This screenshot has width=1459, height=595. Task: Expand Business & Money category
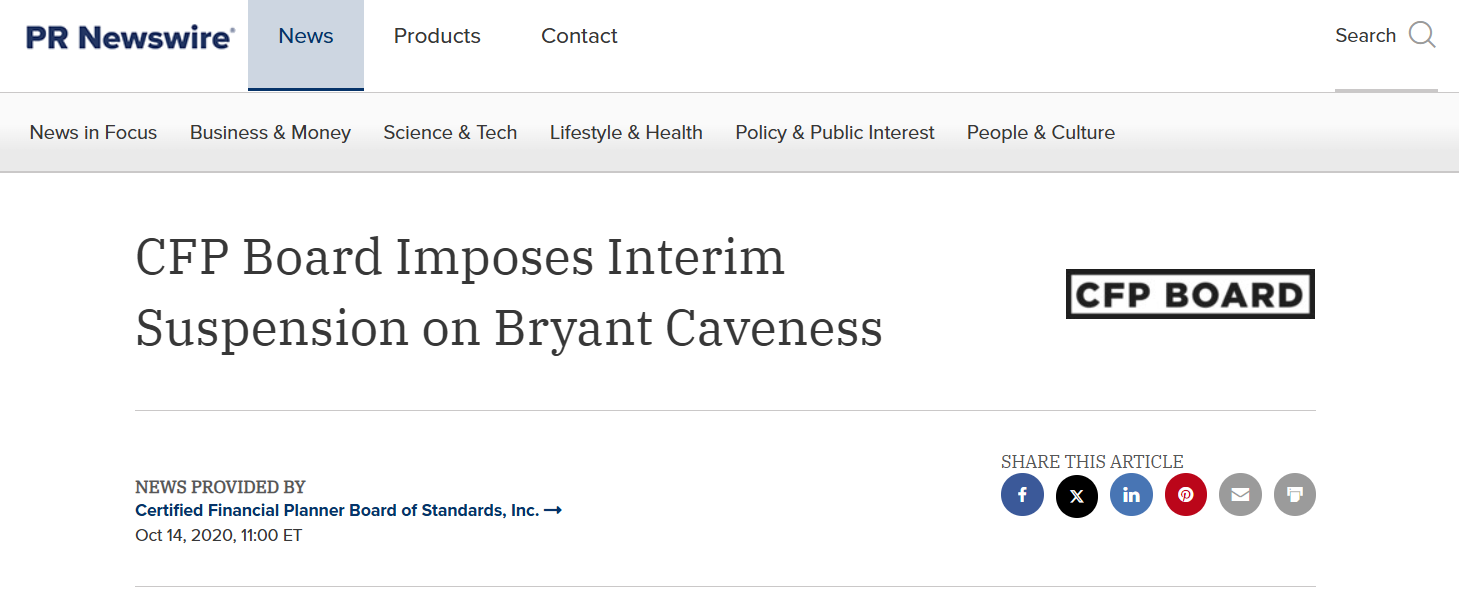pyautogui.click(x=270, y=133)
